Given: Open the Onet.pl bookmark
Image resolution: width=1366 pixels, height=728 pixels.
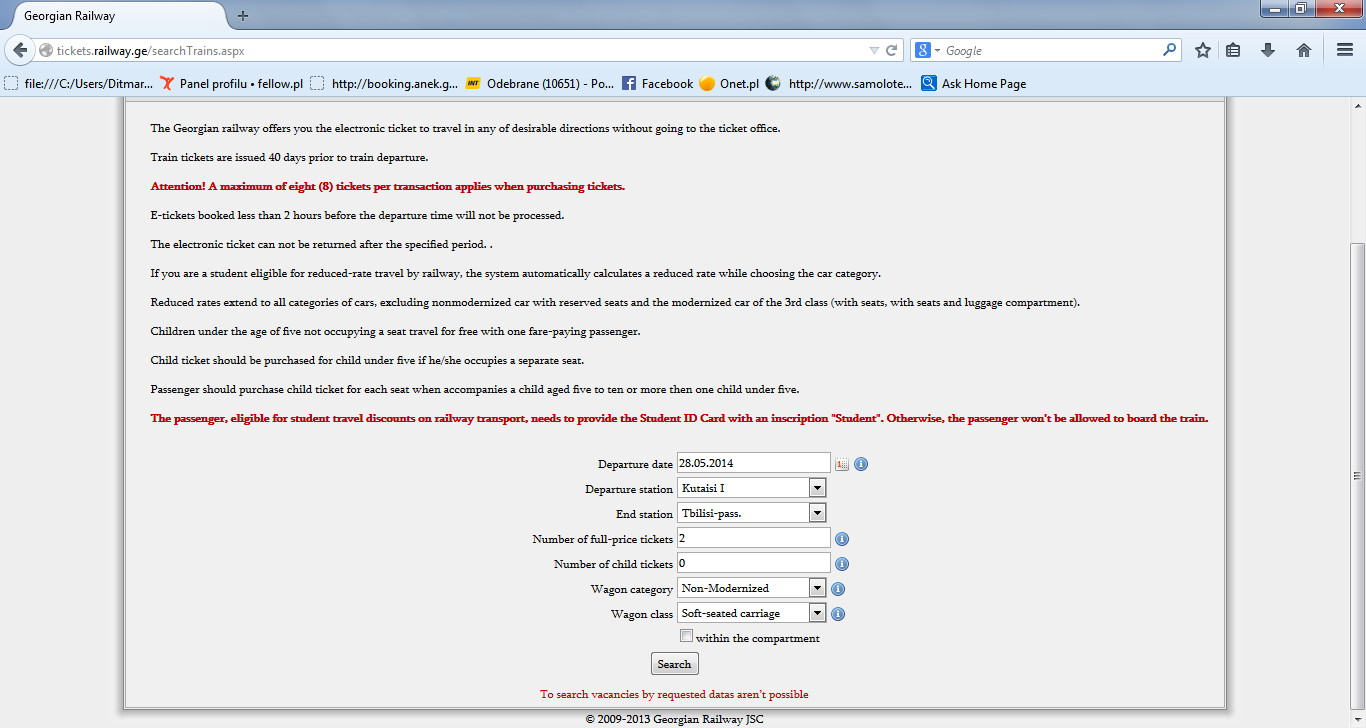Looking at the screenshot, I should click(x=729, y=84).
